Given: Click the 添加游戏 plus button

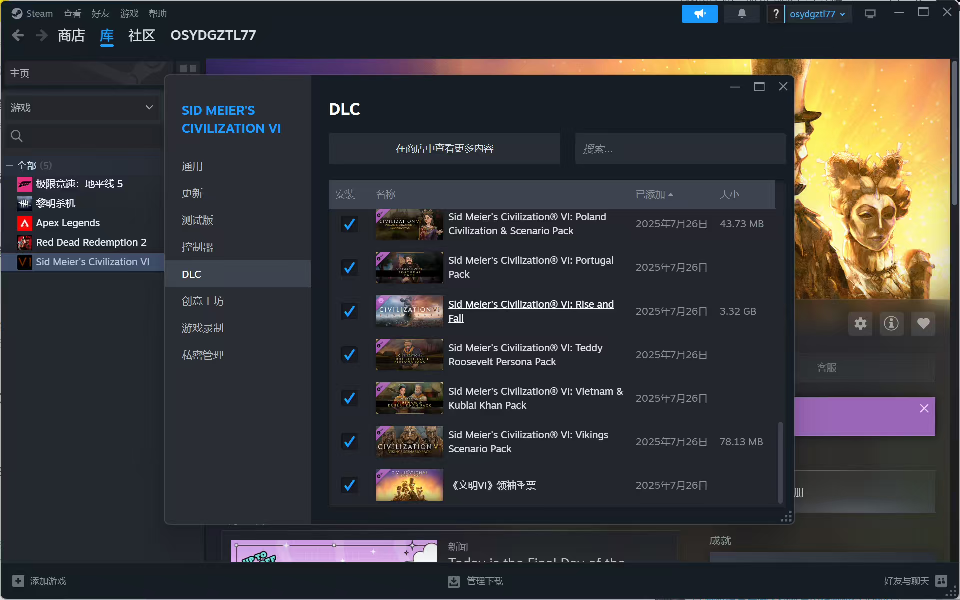Looking at the screenshot, I should 18,580.
